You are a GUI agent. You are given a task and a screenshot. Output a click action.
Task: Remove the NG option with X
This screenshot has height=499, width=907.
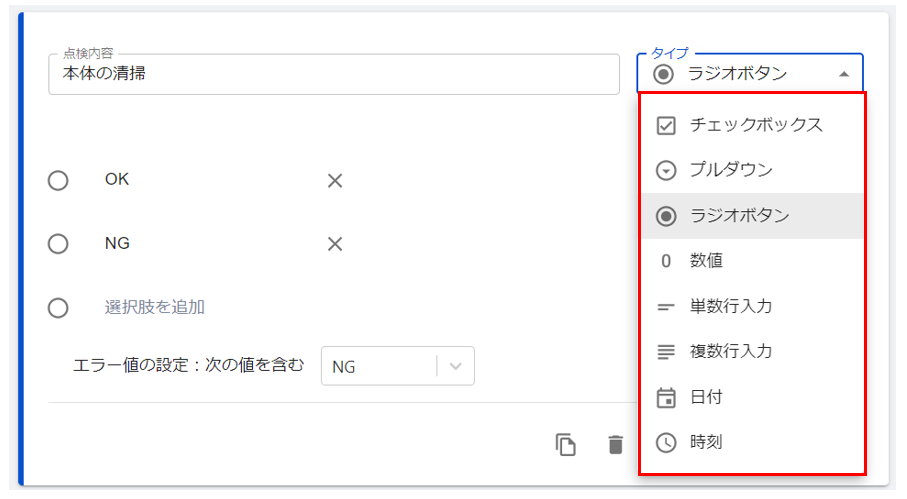pos(335,244)
